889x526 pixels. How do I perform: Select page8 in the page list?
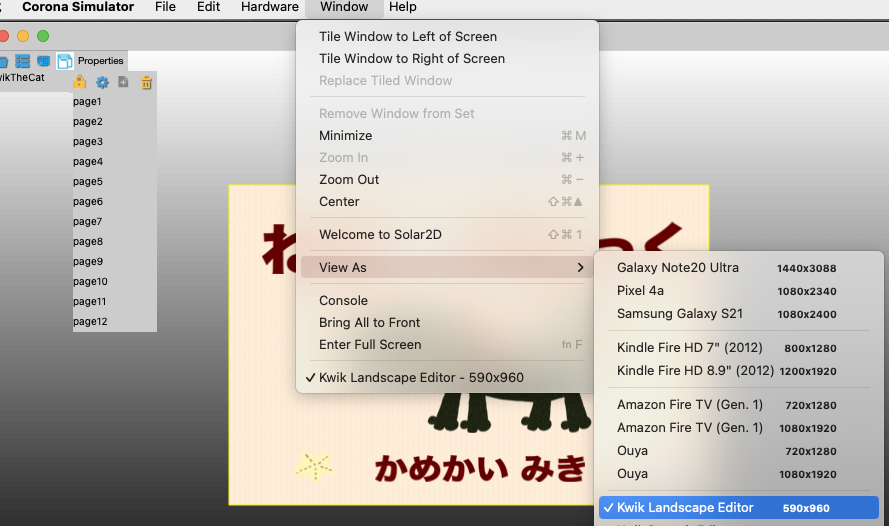tap(88, 241)
